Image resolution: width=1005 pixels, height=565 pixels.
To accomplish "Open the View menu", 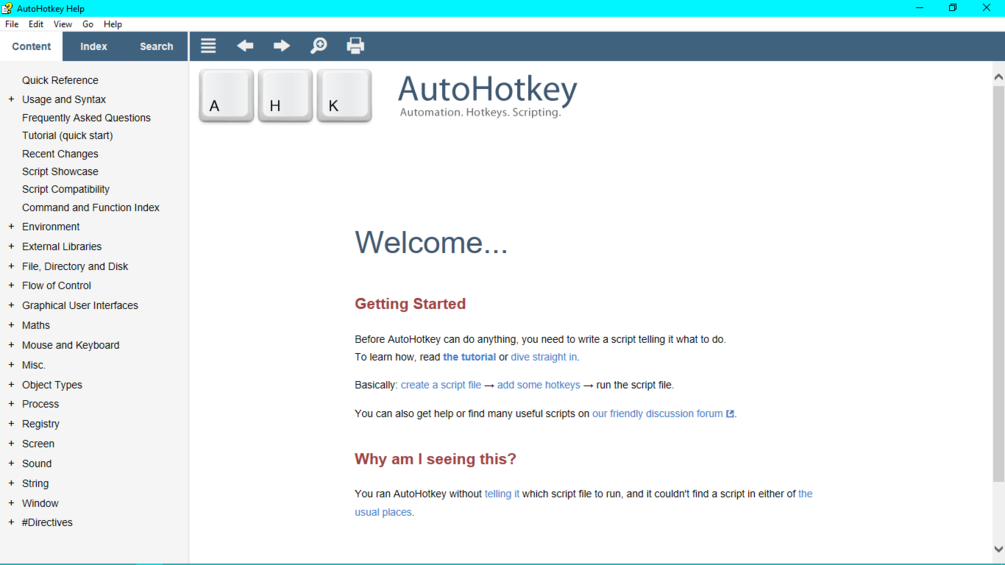I will click(63, 24).
